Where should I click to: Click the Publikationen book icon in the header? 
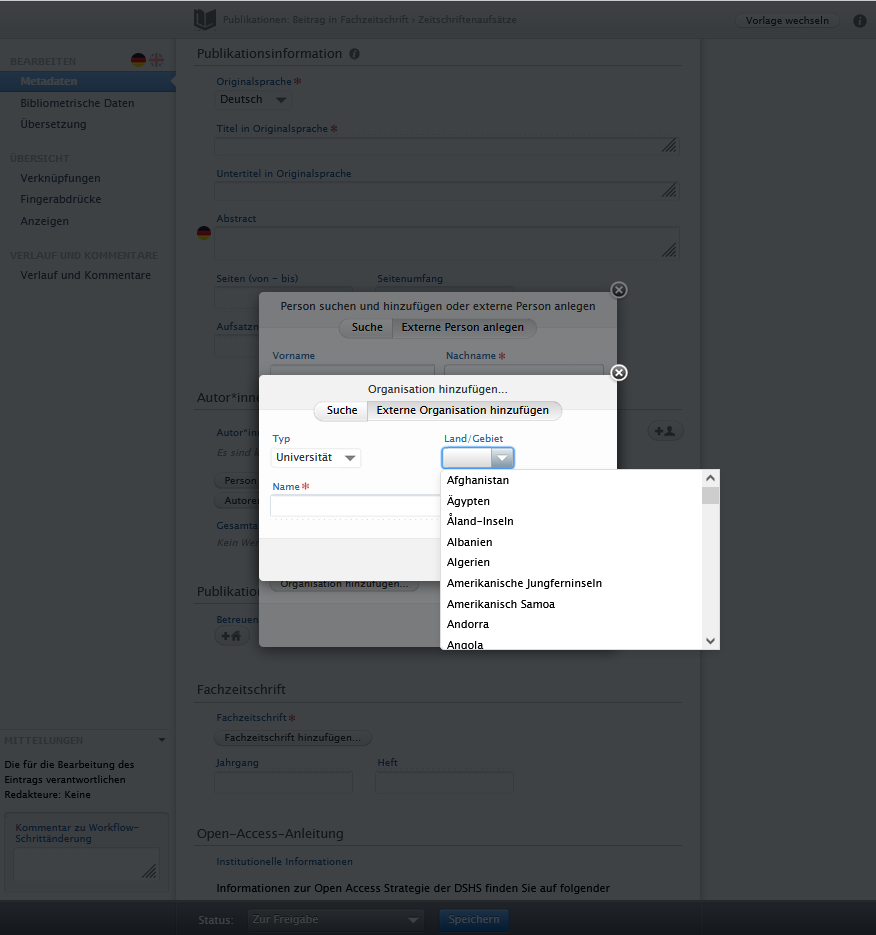pos(203,19)
